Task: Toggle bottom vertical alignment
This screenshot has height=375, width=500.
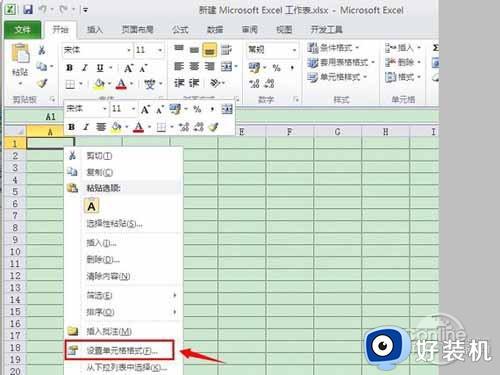Action: (209, 50)
